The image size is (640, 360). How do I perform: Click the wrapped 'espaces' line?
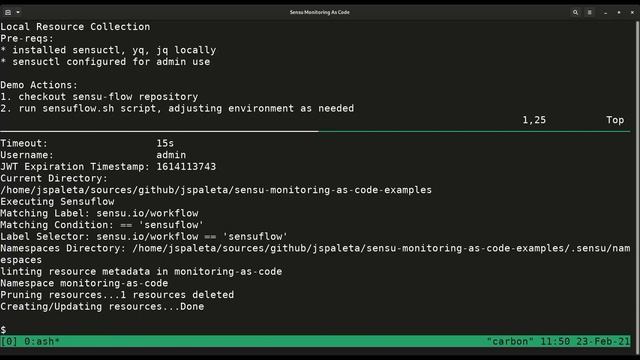click(x=21, y=260)
